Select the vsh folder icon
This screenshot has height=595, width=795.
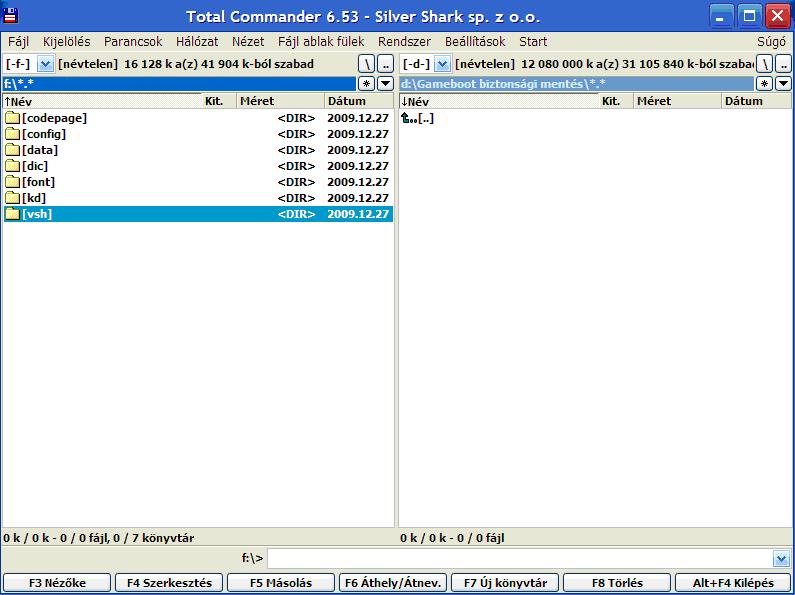point(12,214)
